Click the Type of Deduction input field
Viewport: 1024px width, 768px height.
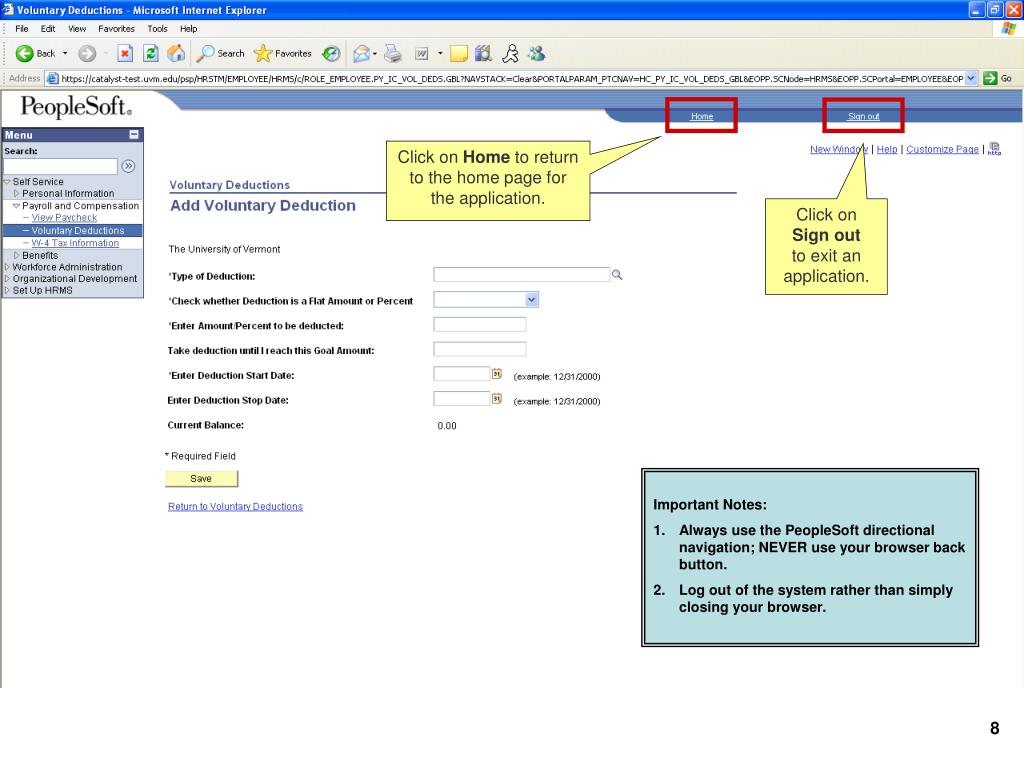tap(521, 274)
